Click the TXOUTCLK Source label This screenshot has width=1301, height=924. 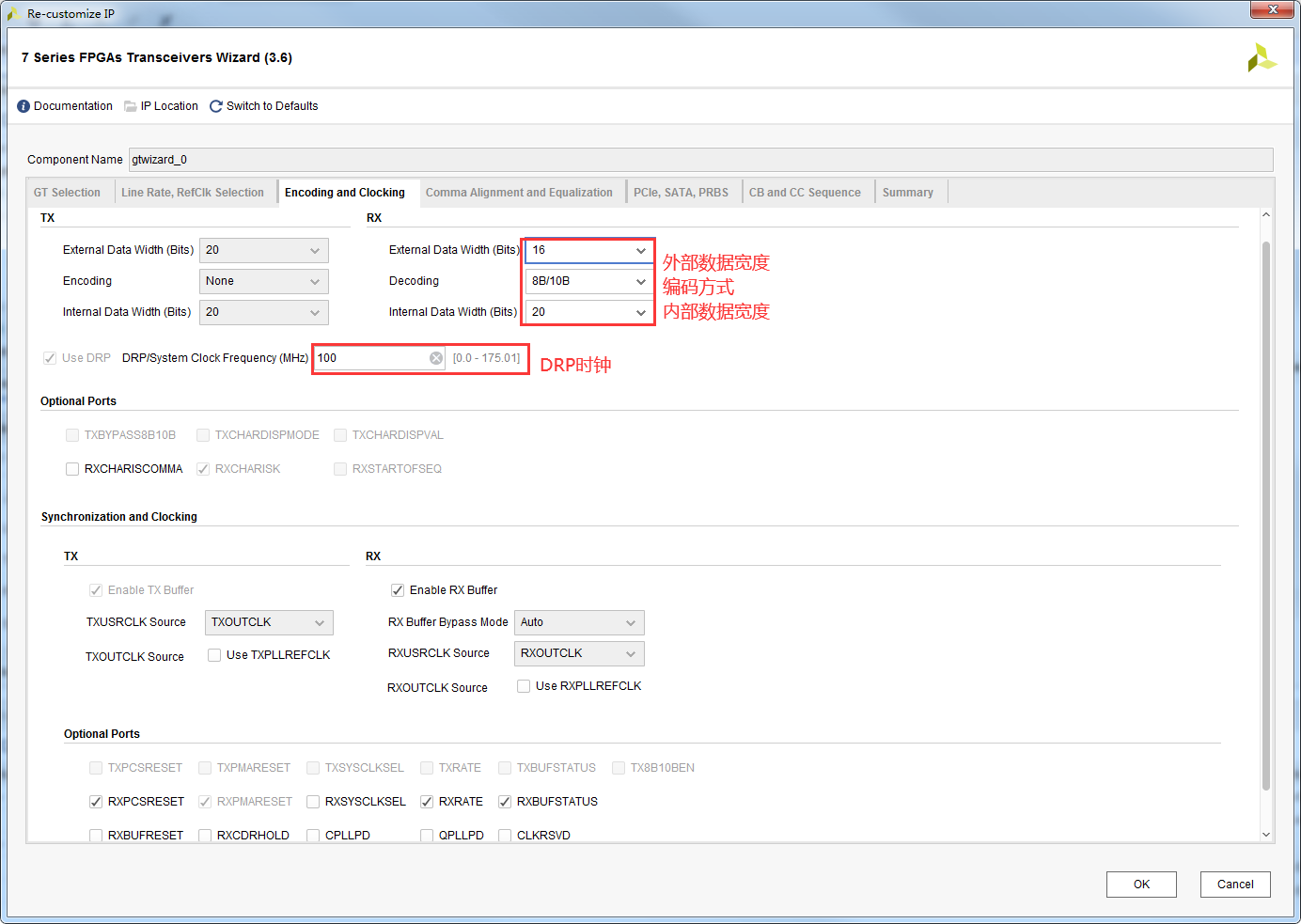(134, 657)
